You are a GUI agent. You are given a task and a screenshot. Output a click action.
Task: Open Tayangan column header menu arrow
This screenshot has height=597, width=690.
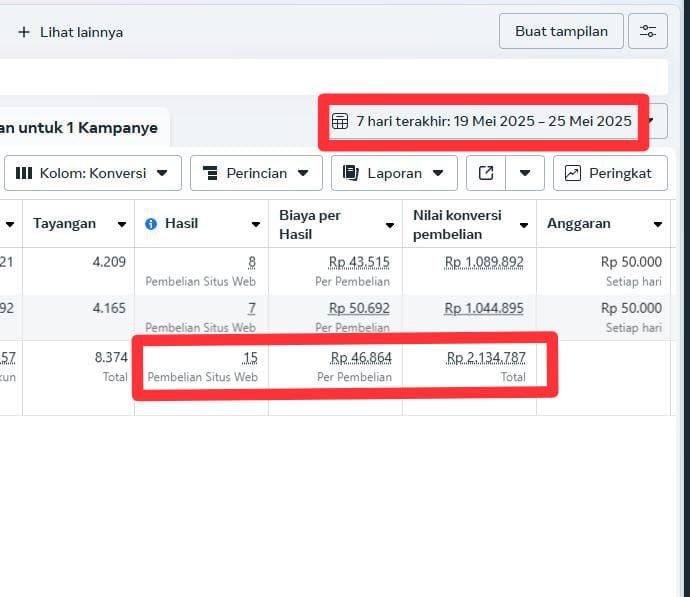point(122,224)
